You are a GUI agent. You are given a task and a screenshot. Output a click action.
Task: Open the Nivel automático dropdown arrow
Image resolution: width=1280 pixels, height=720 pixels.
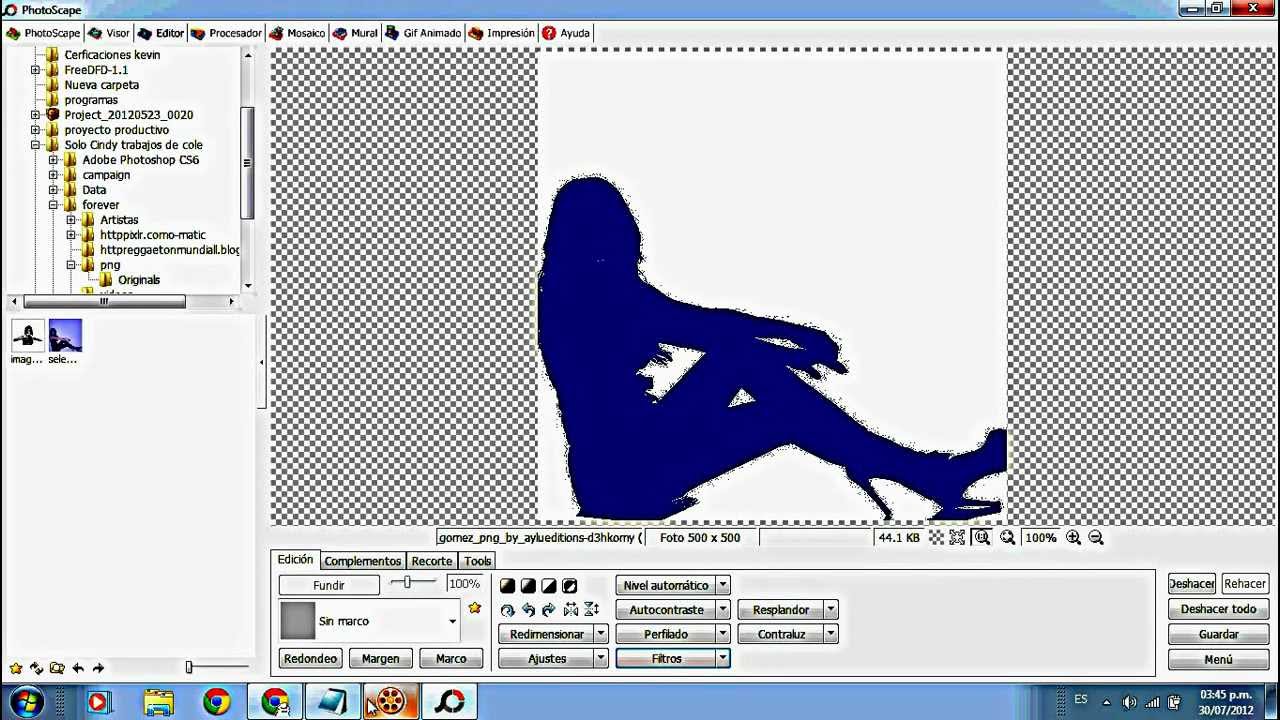(x=723, y=586)
